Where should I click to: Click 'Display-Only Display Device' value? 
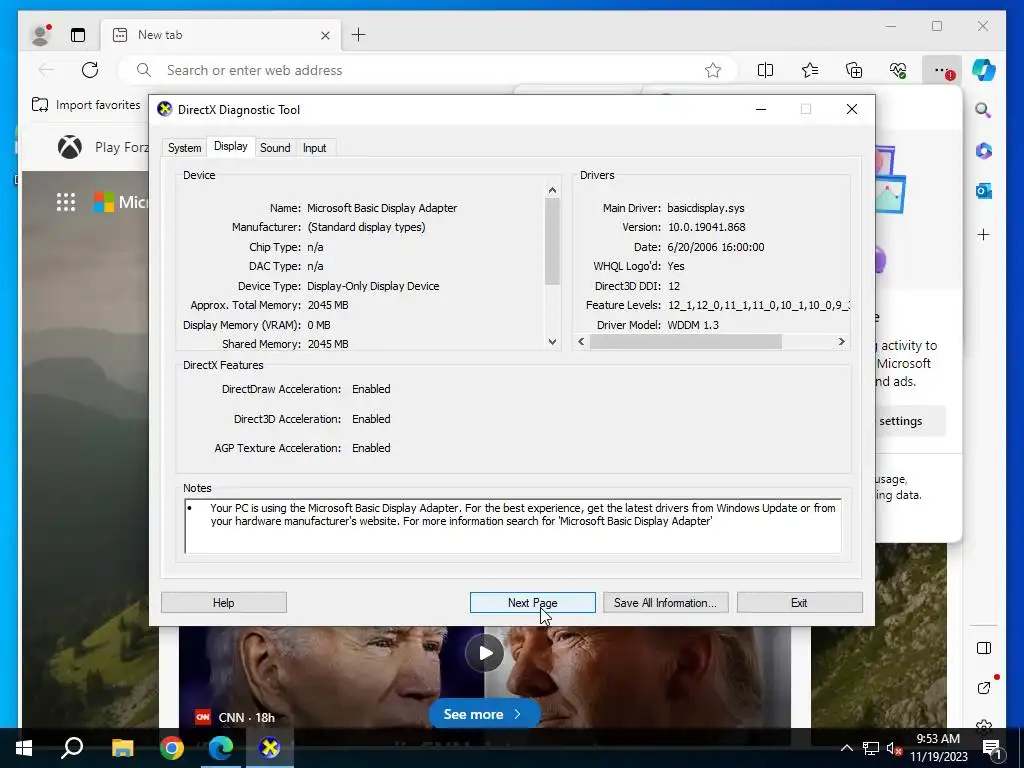point(373,285)
